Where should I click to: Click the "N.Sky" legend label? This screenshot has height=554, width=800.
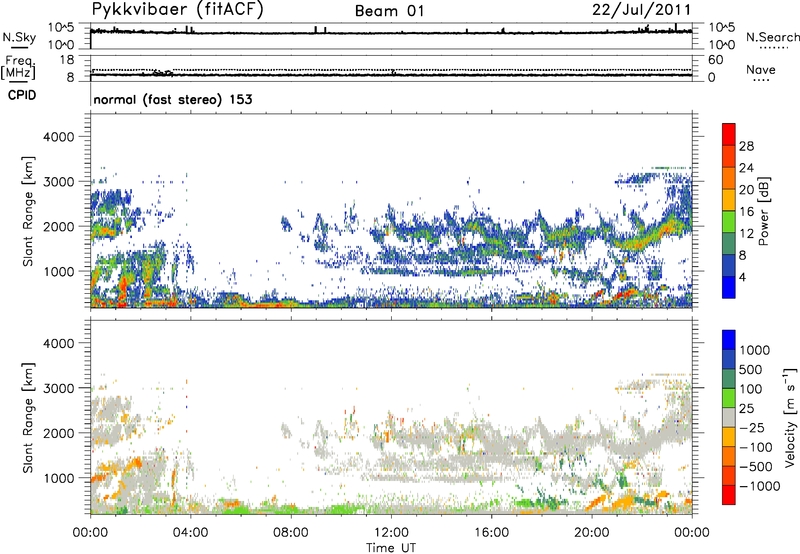[19, 37]
